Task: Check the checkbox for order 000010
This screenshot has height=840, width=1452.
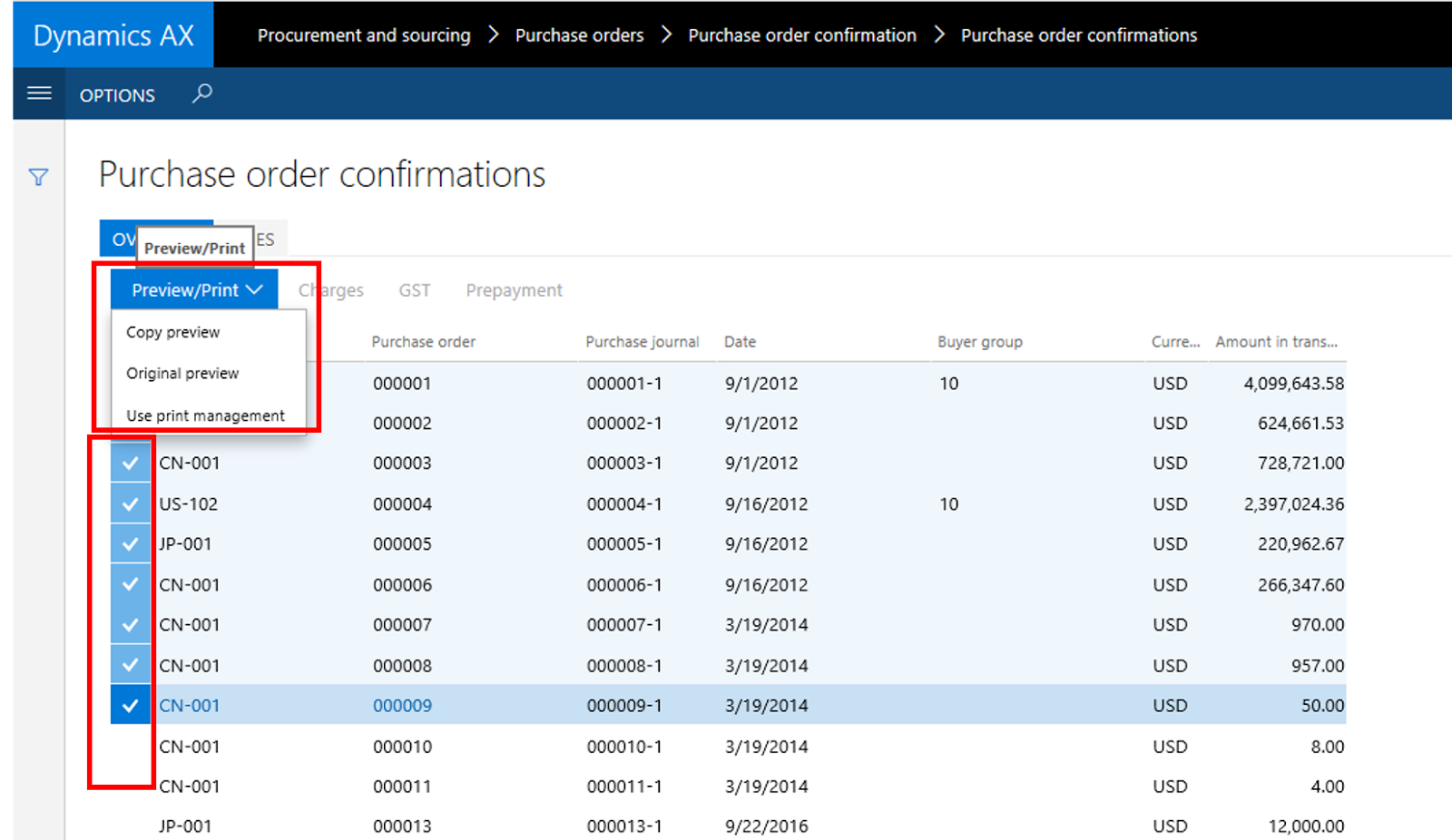Action: (x=130, y=746)
